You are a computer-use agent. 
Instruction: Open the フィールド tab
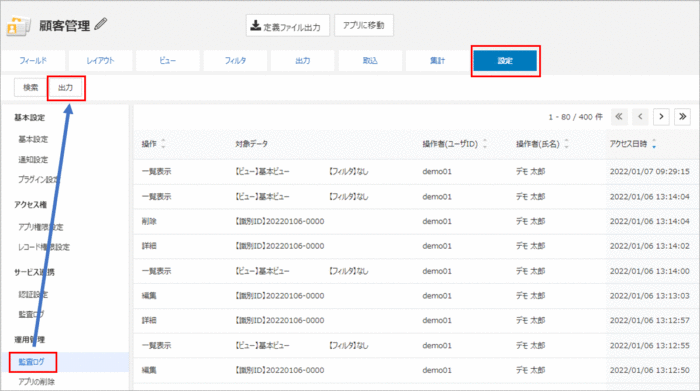[33, 61]
